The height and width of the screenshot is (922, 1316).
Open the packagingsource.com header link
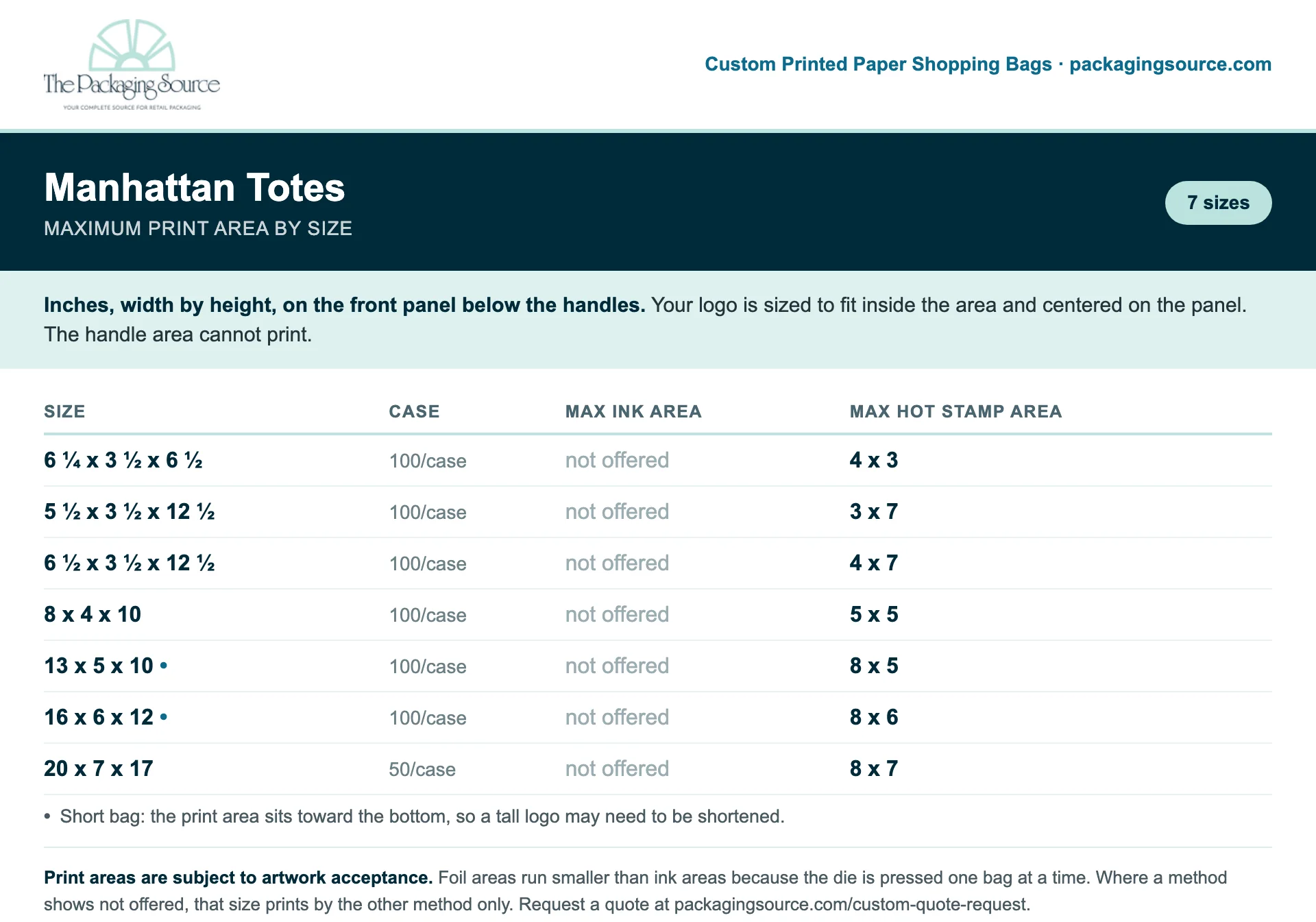1170,64
